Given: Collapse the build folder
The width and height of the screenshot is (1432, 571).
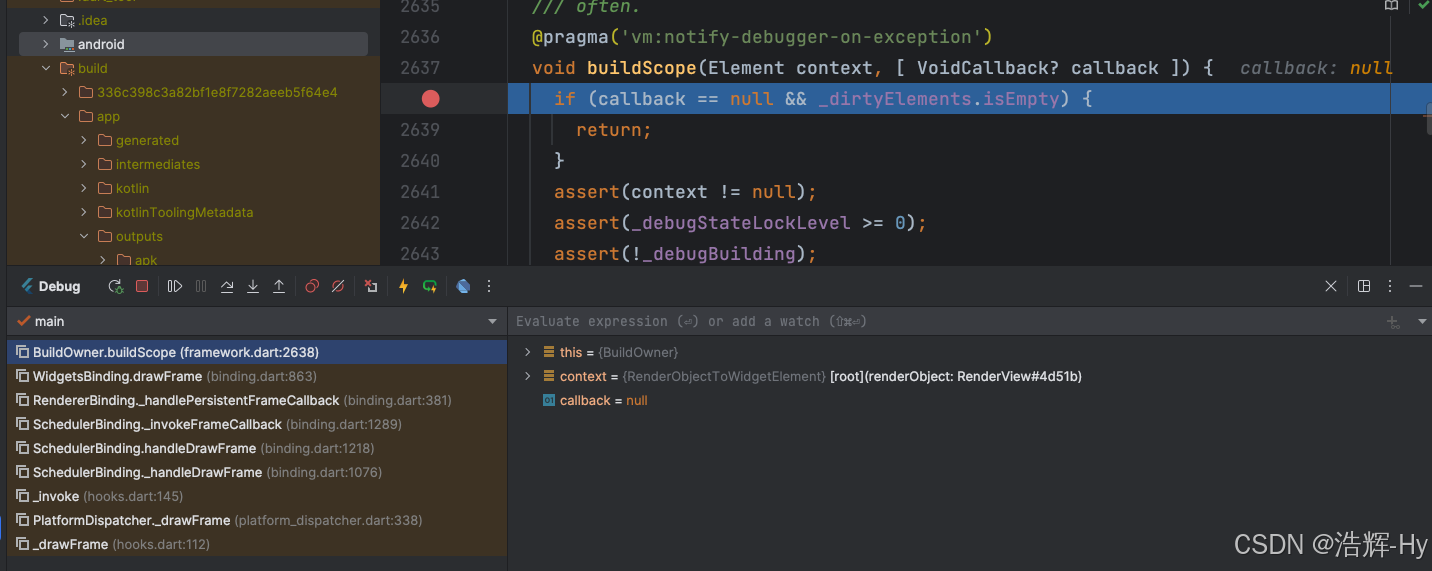Looking at the screenshot, I should pyautogui.click(x=46, y=68).
